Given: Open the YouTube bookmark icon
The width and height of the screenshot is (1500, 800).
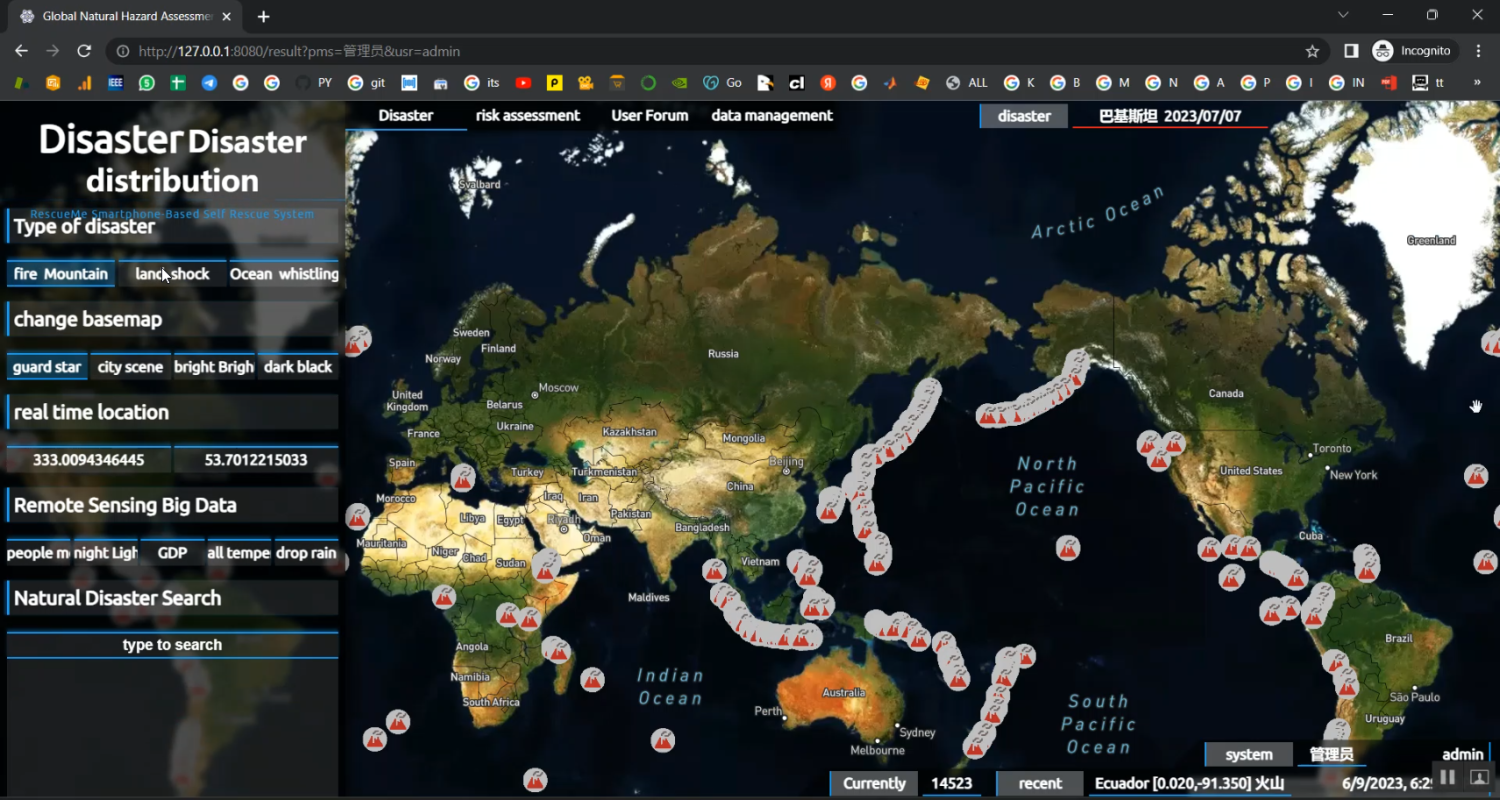Looking at the screenshot, I should click(523, 83).
